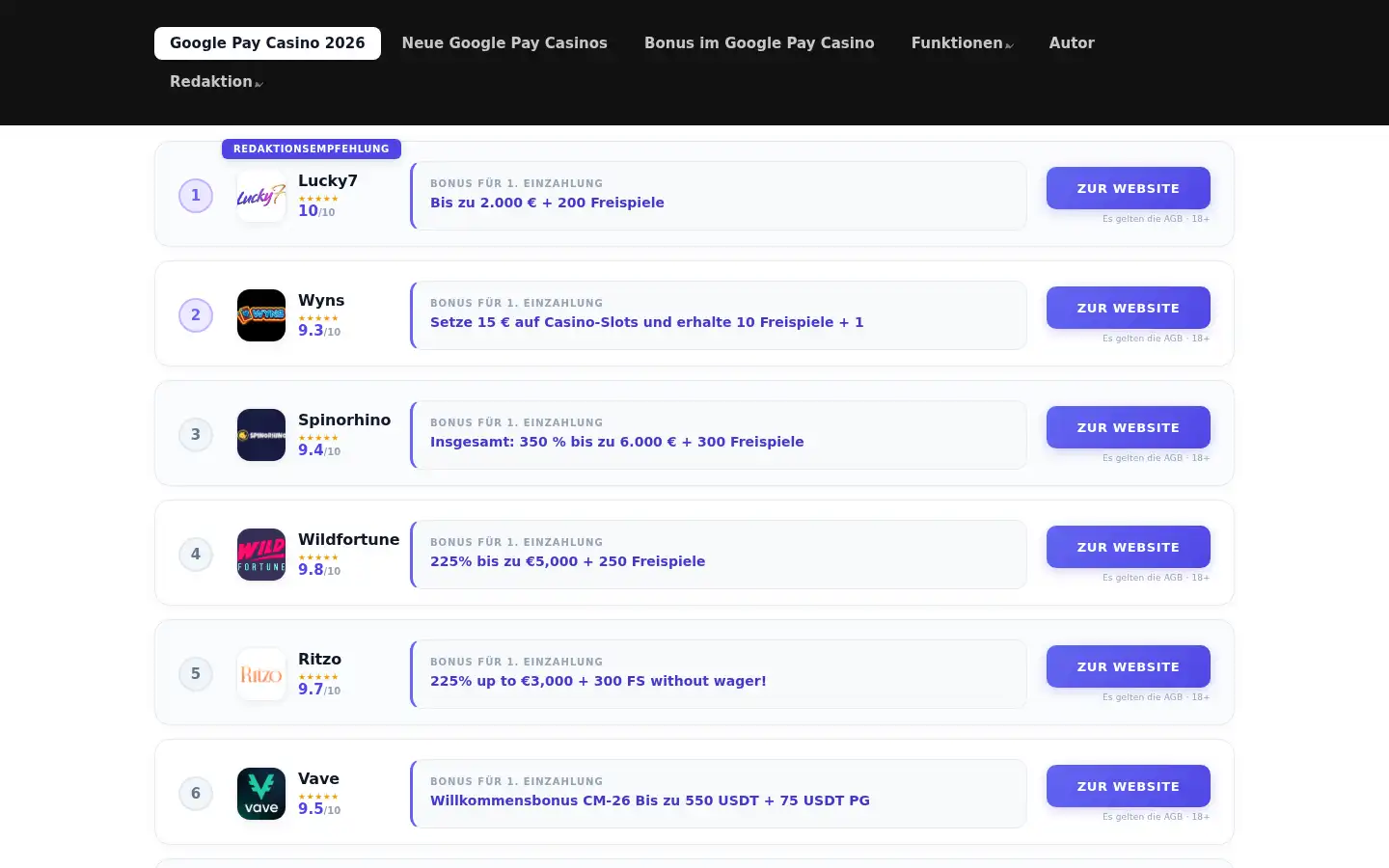Select rank badge number 1
1389x868 pixels.
tap(196, 196)
